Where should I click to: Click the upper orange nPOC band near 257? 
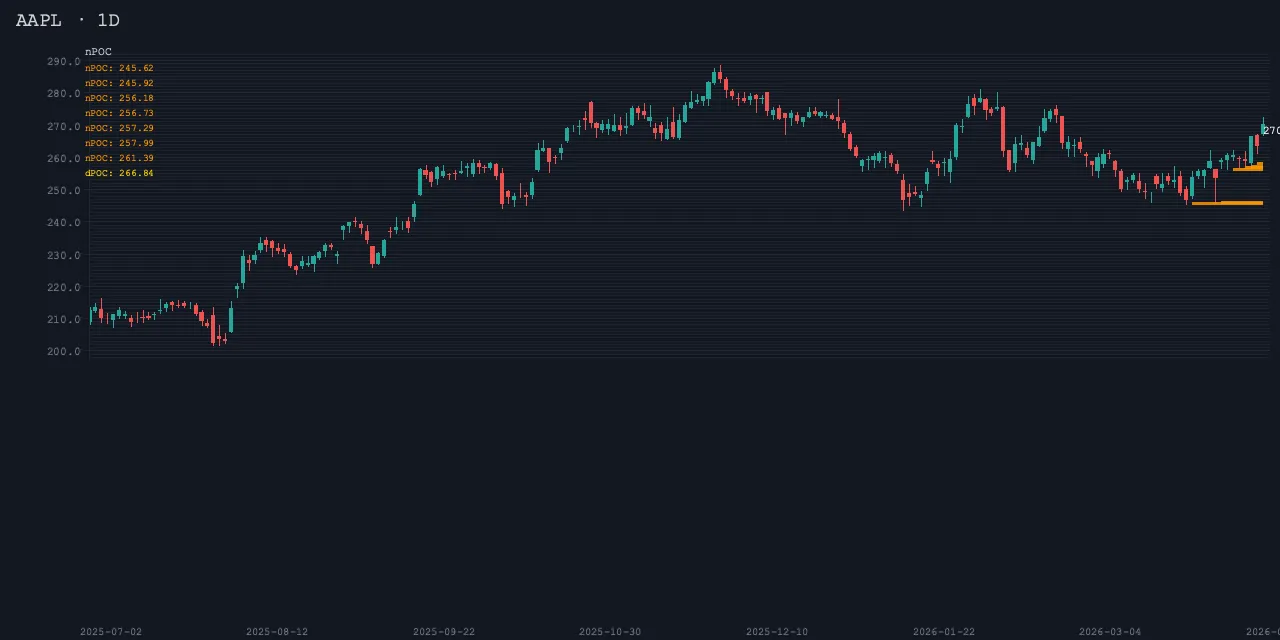click(1248, 168)
